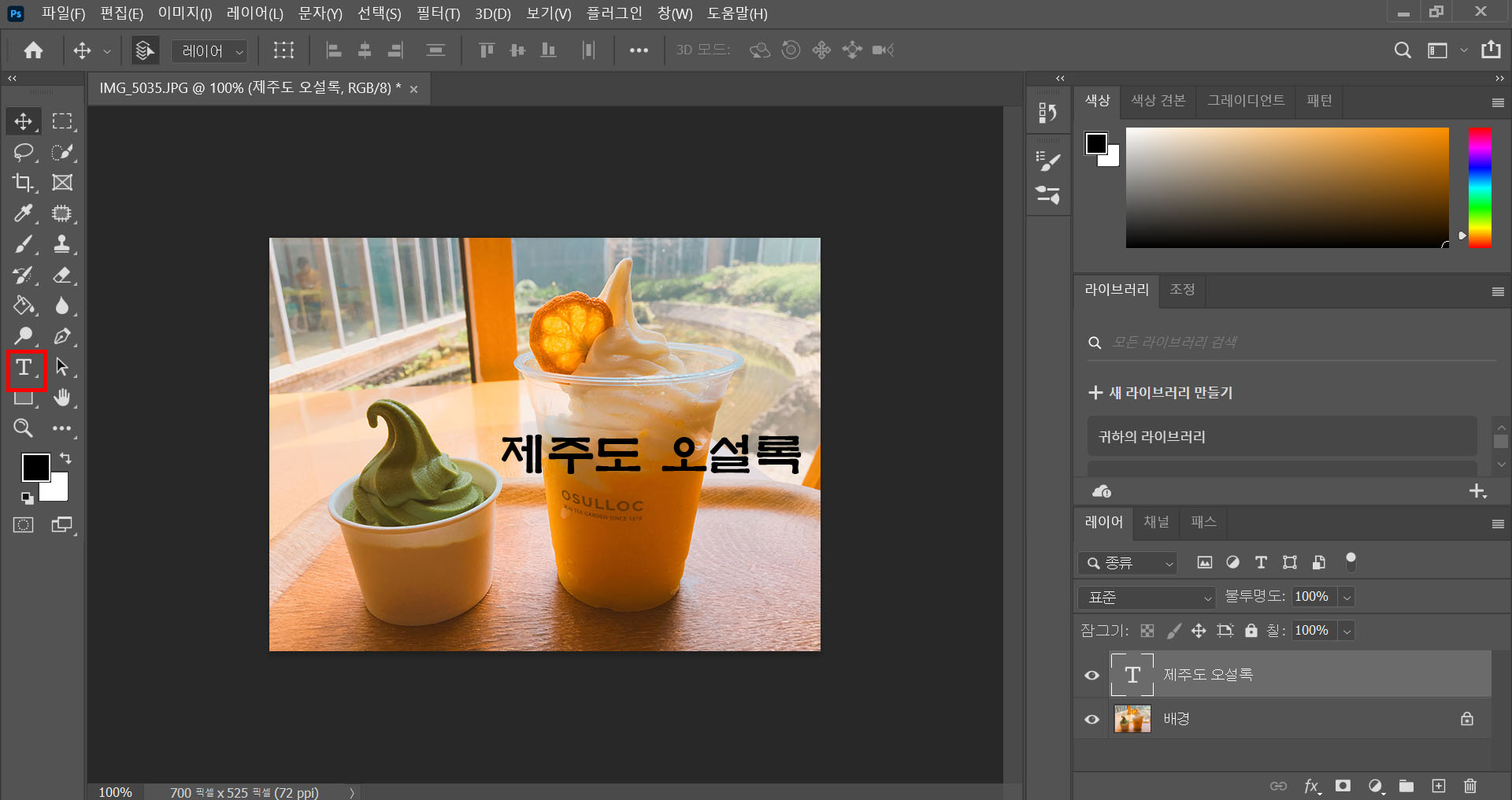Toggle shape layer filter
1512x800 pixels.
pos(1290,562)
